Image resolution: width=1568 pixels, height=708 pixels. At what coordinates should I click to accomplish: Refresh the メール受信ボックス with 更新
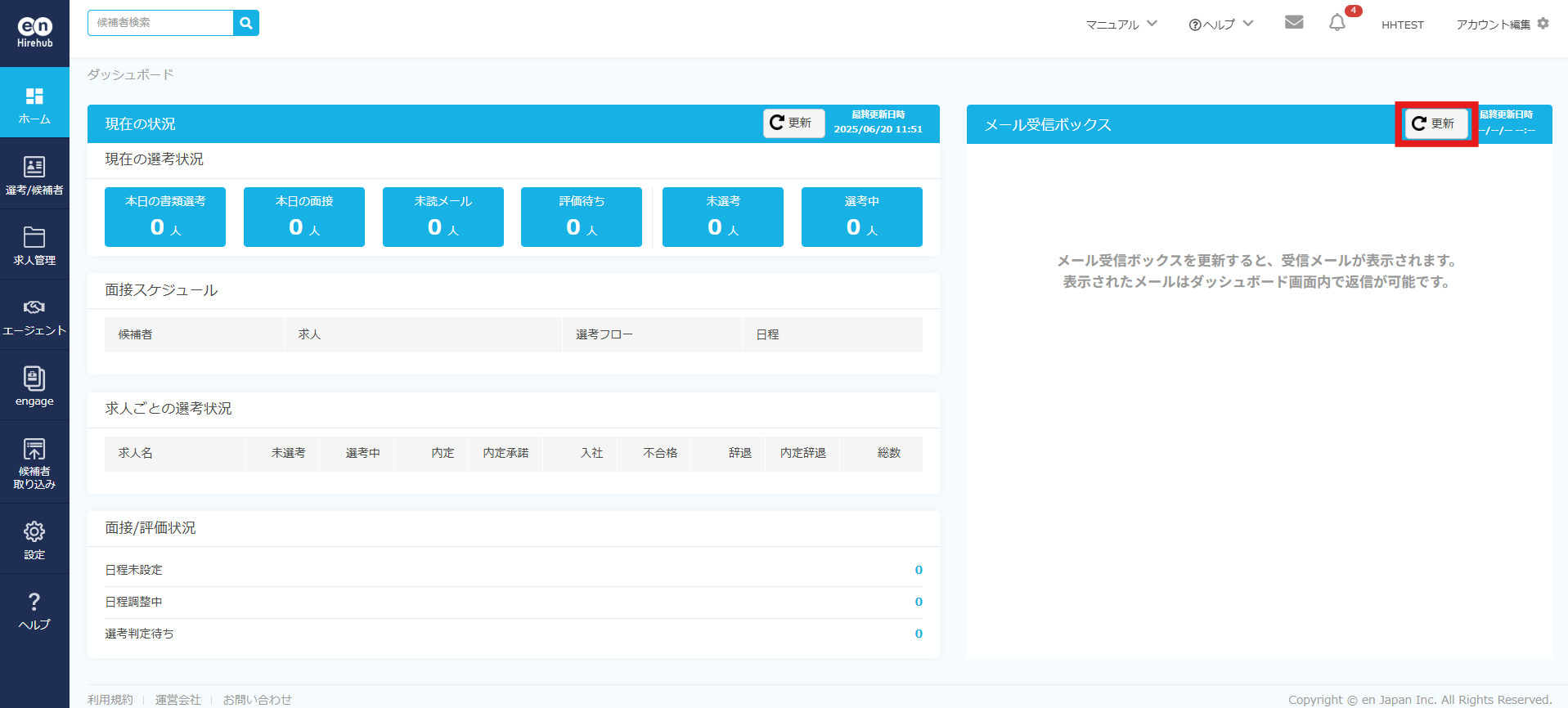pos(1435,123)
